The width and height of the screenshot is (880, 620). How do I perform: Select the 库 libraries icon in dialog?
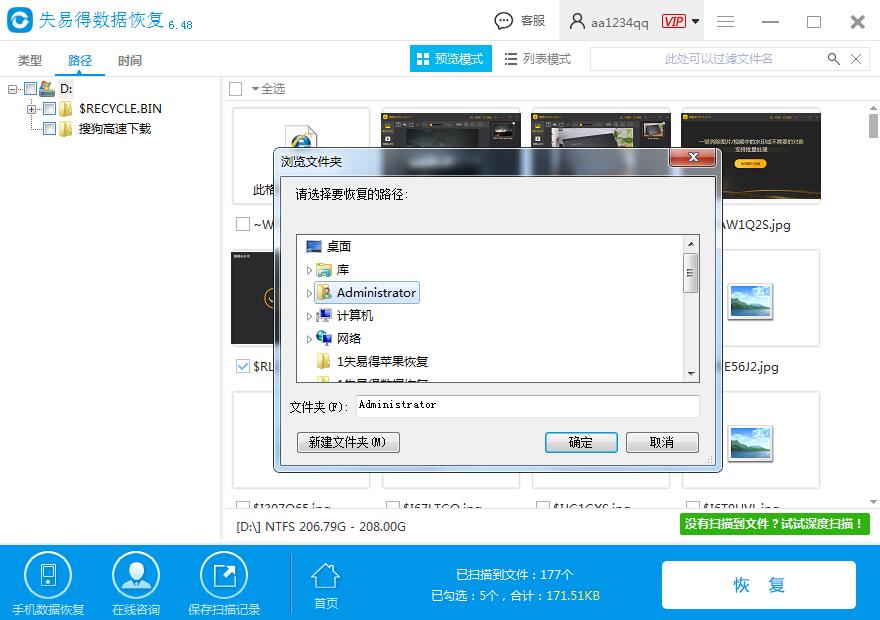324,270
